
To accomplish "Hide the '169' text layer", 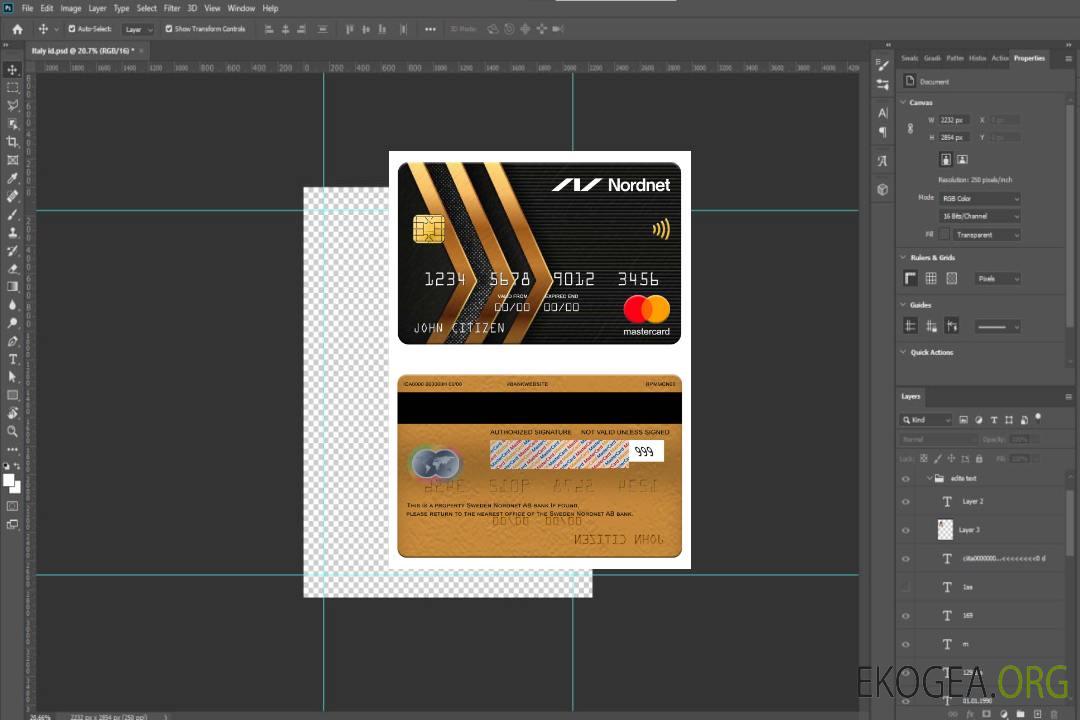I will pyautogui.click(x=906, y=616).
